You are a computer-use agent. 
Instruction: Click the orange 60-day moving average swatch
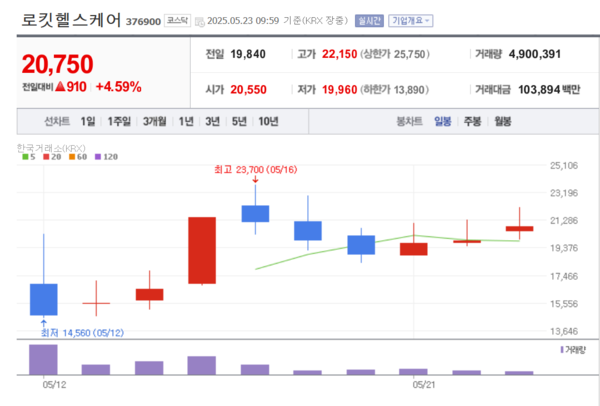pyautogui.click(x=72, y=157)
